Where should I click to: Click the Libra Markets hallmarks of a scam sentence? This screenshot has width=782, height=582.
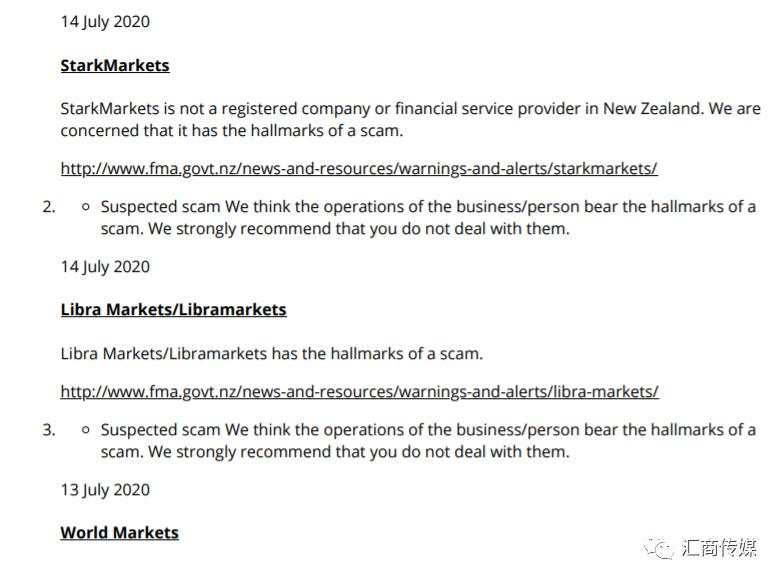pyautogui.click(x=272, y=354)
